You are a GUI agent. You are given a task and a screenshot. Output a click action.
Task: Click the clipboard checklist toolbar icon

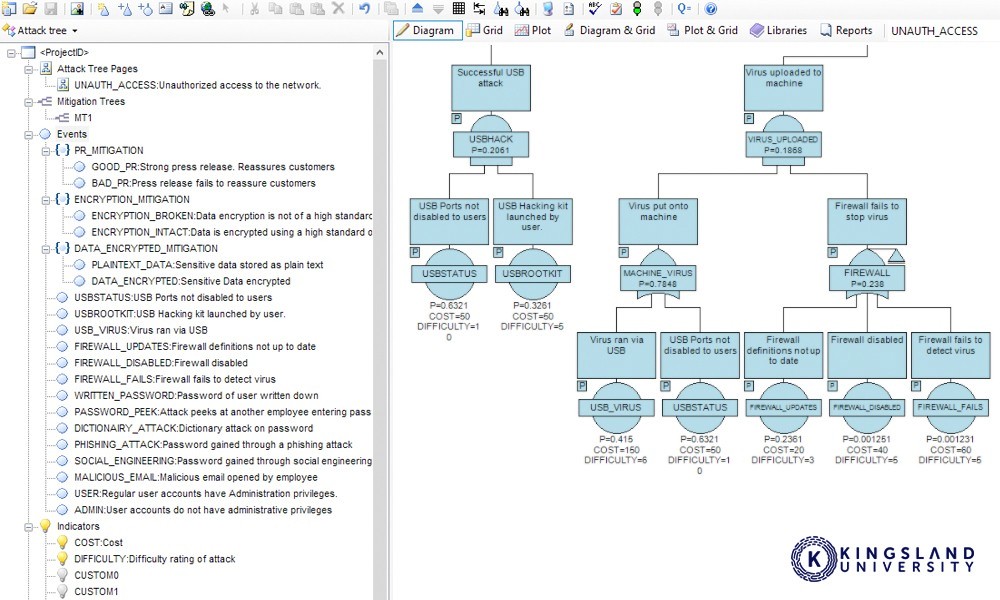point(616,8)
